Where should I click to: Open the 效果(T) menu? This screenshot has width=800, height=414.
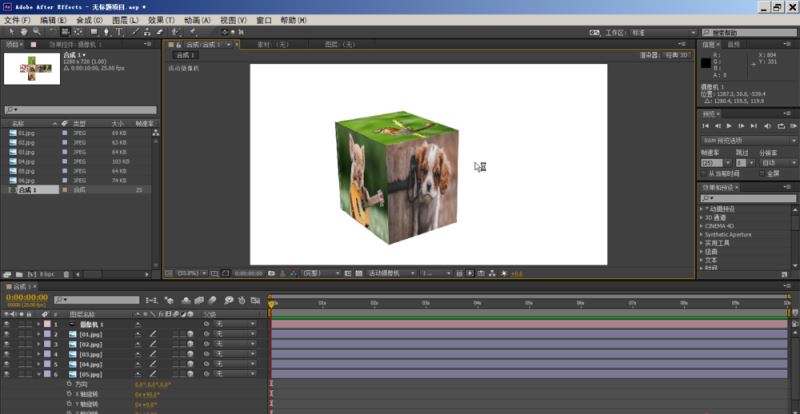[x=161, y=20]
